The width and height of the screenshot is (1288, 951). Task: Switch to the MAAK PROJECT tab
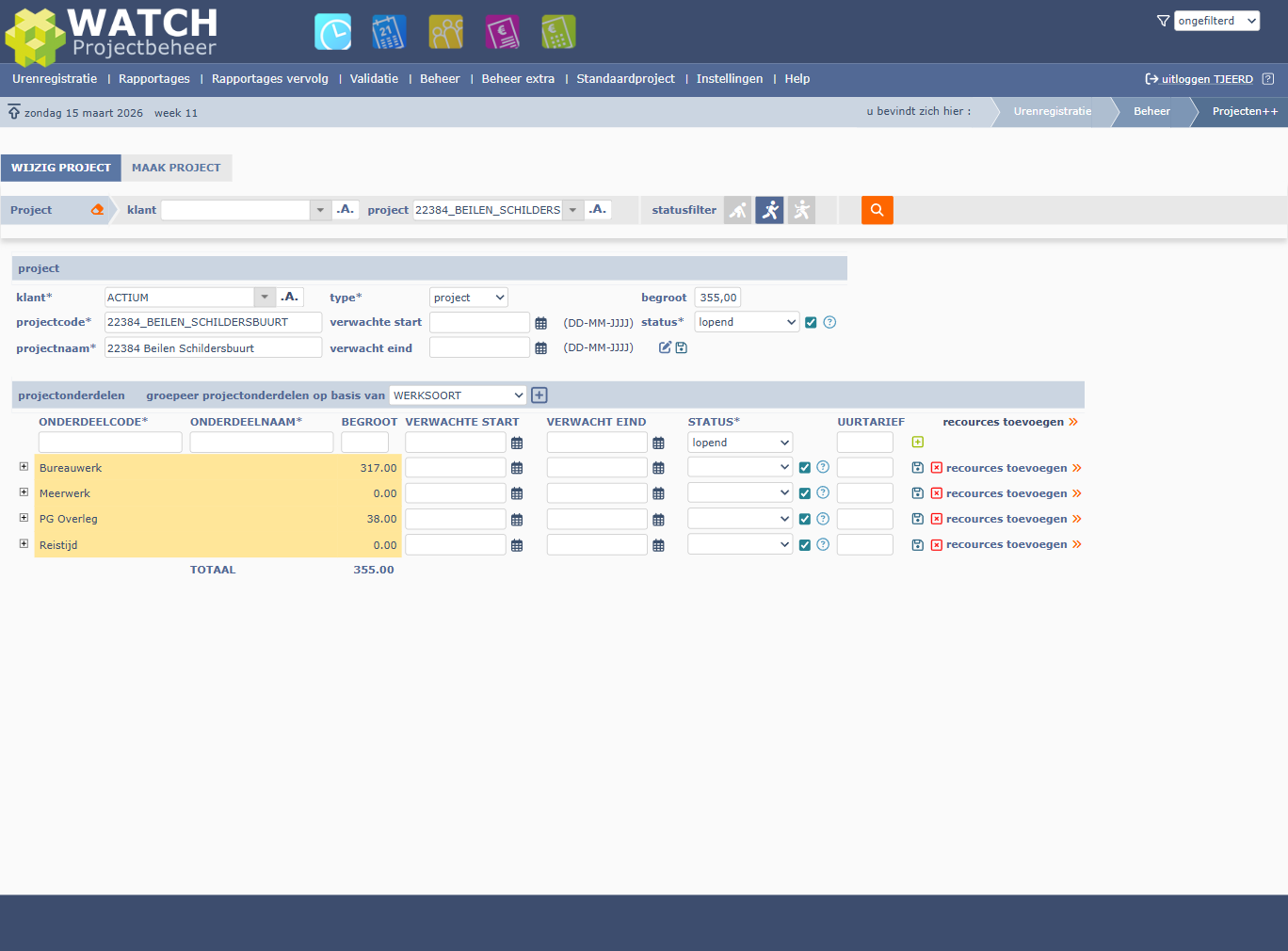(x=176, y=168)
